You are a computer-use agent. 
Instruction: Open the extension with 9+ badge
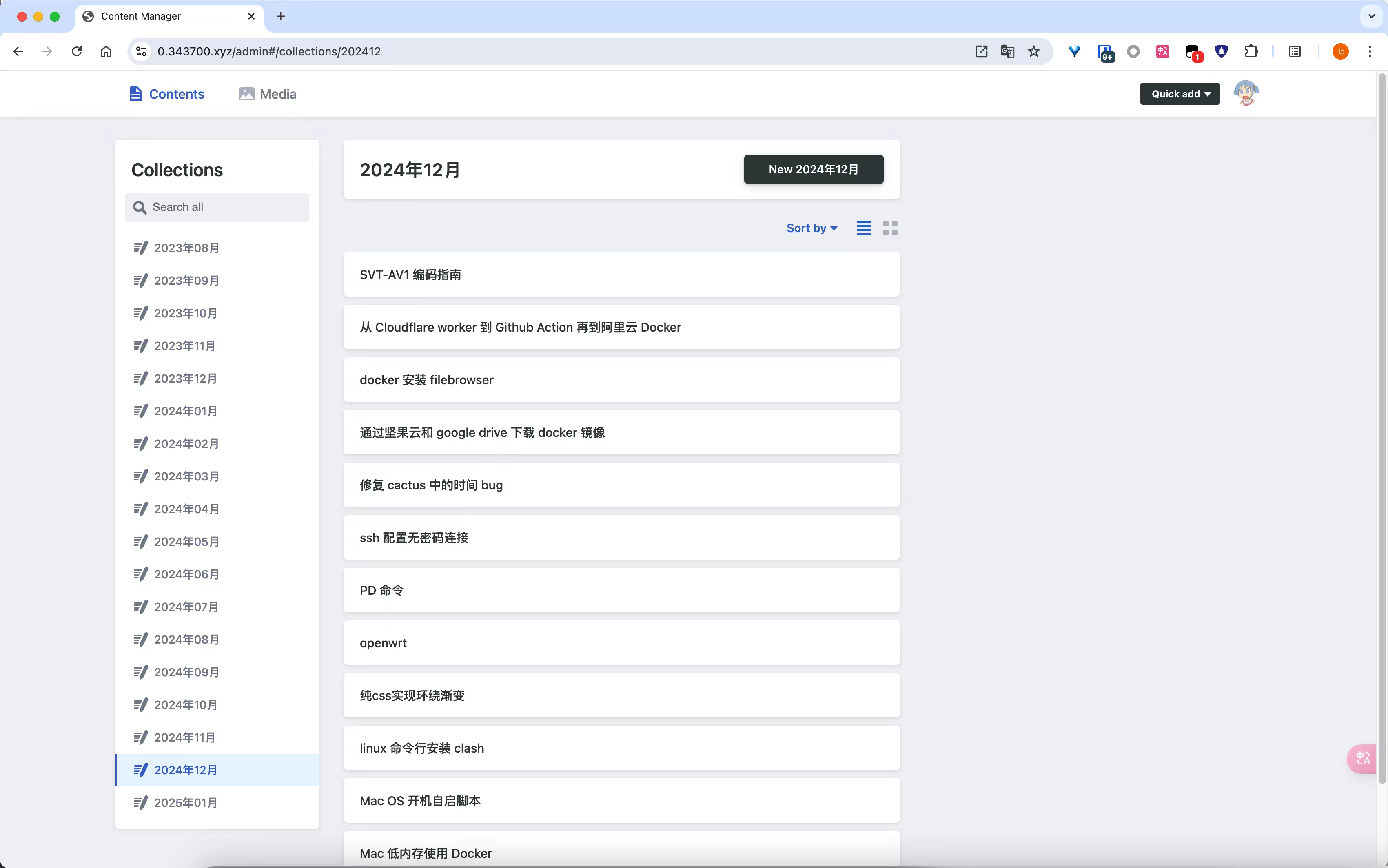pyautogui.click(x=1105, y=52)
